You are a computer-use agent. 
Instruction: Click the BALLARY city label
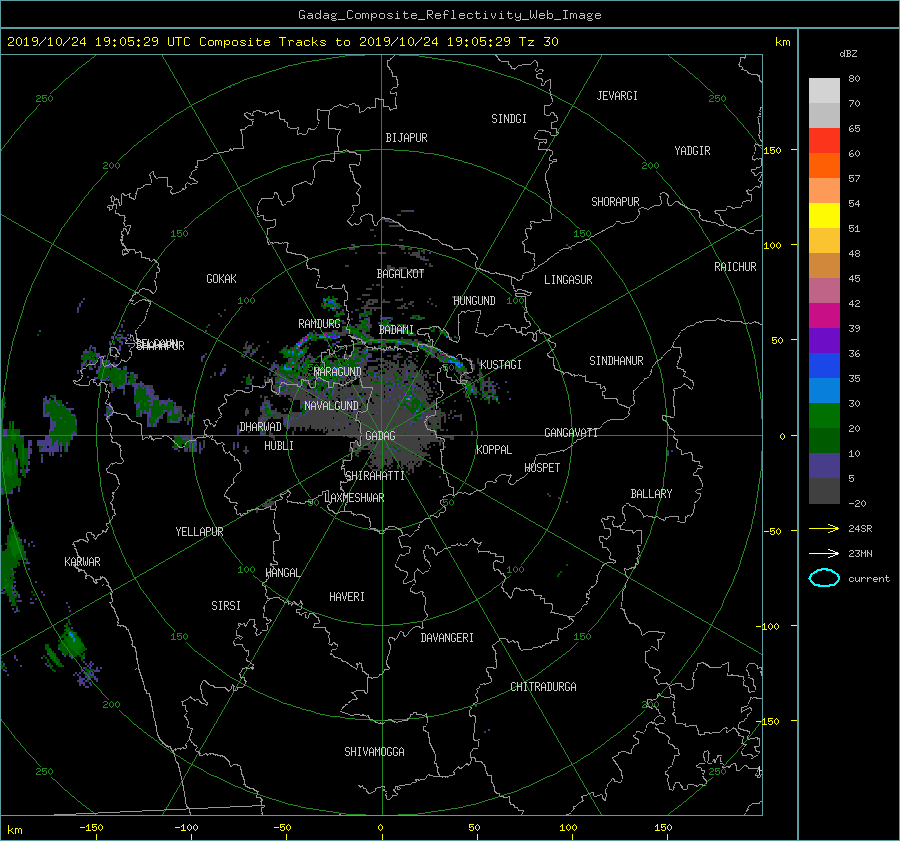(x=651, y=494)
